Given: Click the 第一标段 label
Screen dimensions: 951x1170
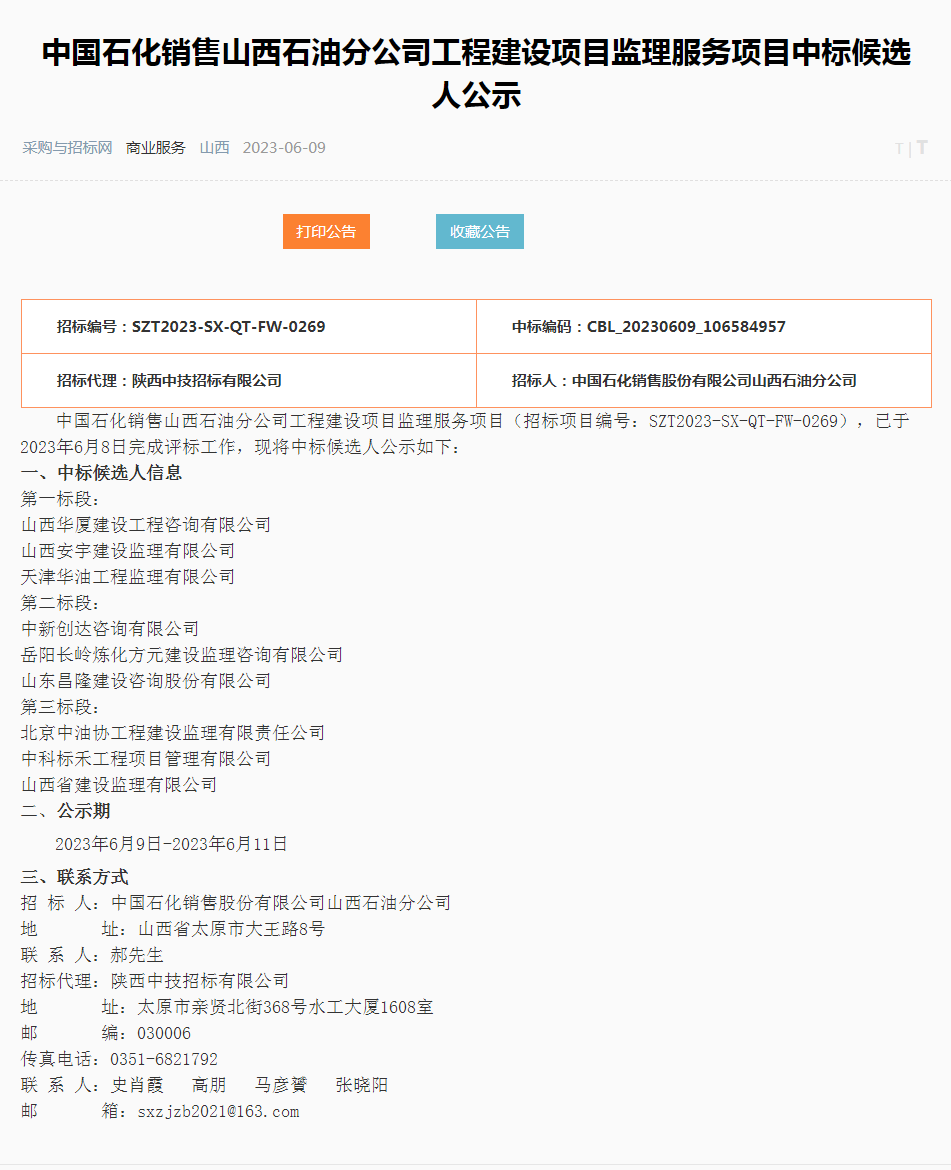Looking at the screenshot, I should click(60, 499).
